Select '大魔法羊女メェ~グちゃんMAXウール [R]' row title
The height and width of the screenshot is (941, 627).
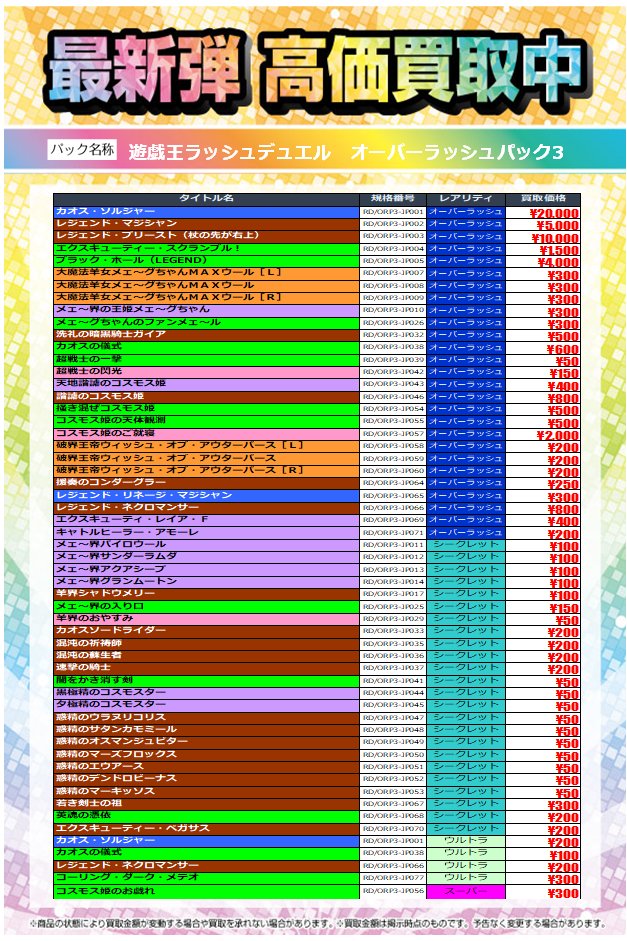pyautogui.click(x=206, y=298)
